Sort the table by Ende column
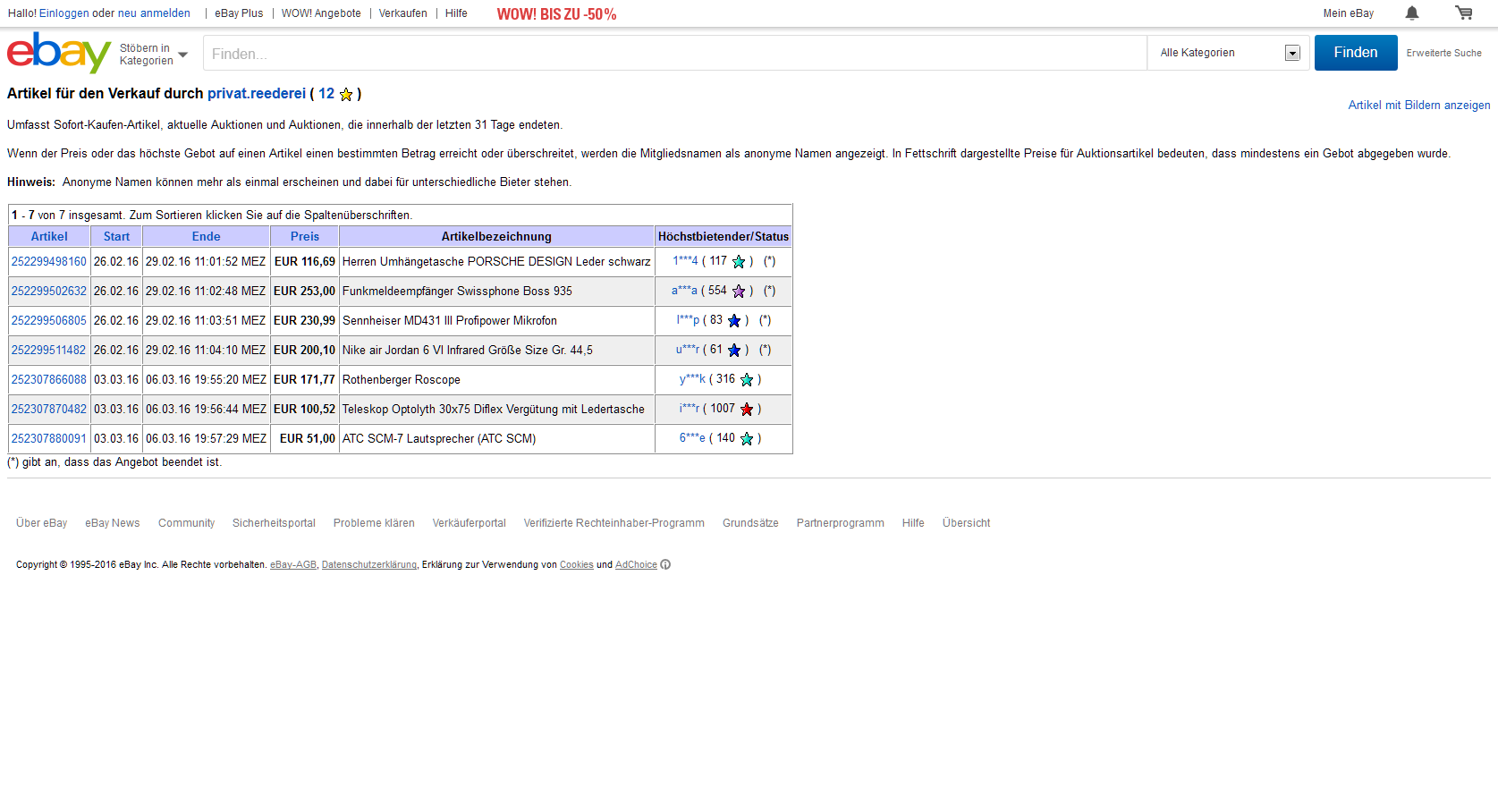Viewport: 1498px width, 812px height. [206, 236]
